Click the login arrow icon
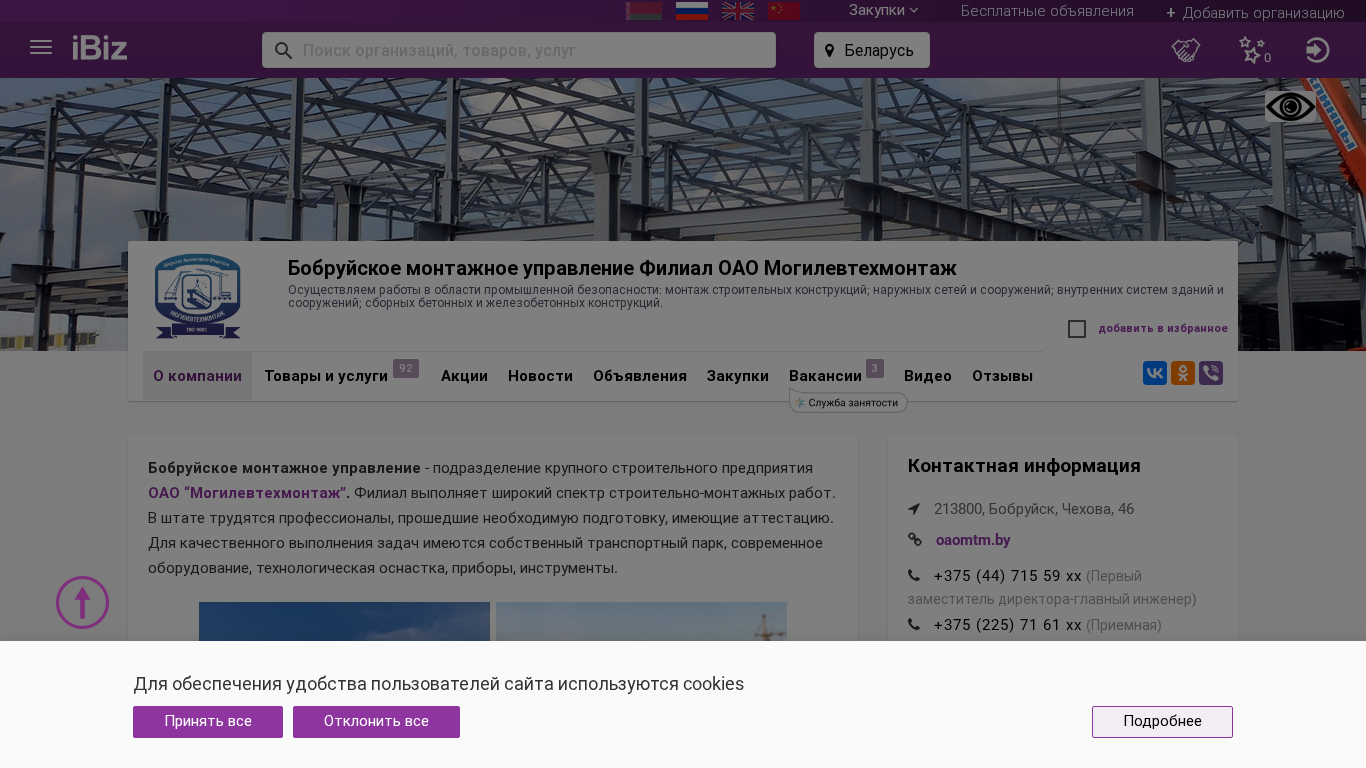Screen dimensions: 1366x768 [x=1318, y=50]
